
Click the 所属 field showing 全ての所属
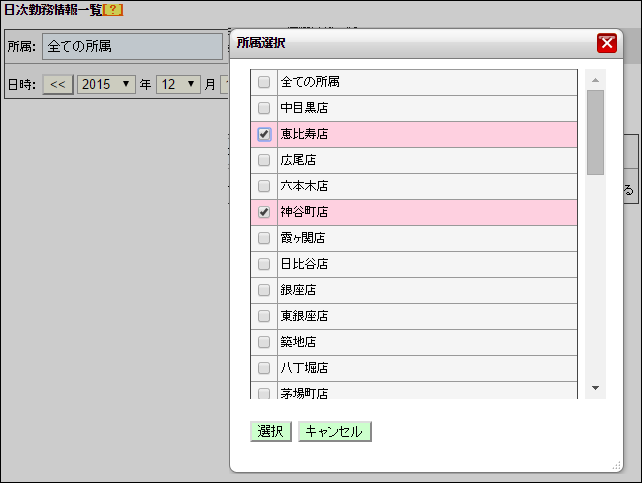point(132,46)
